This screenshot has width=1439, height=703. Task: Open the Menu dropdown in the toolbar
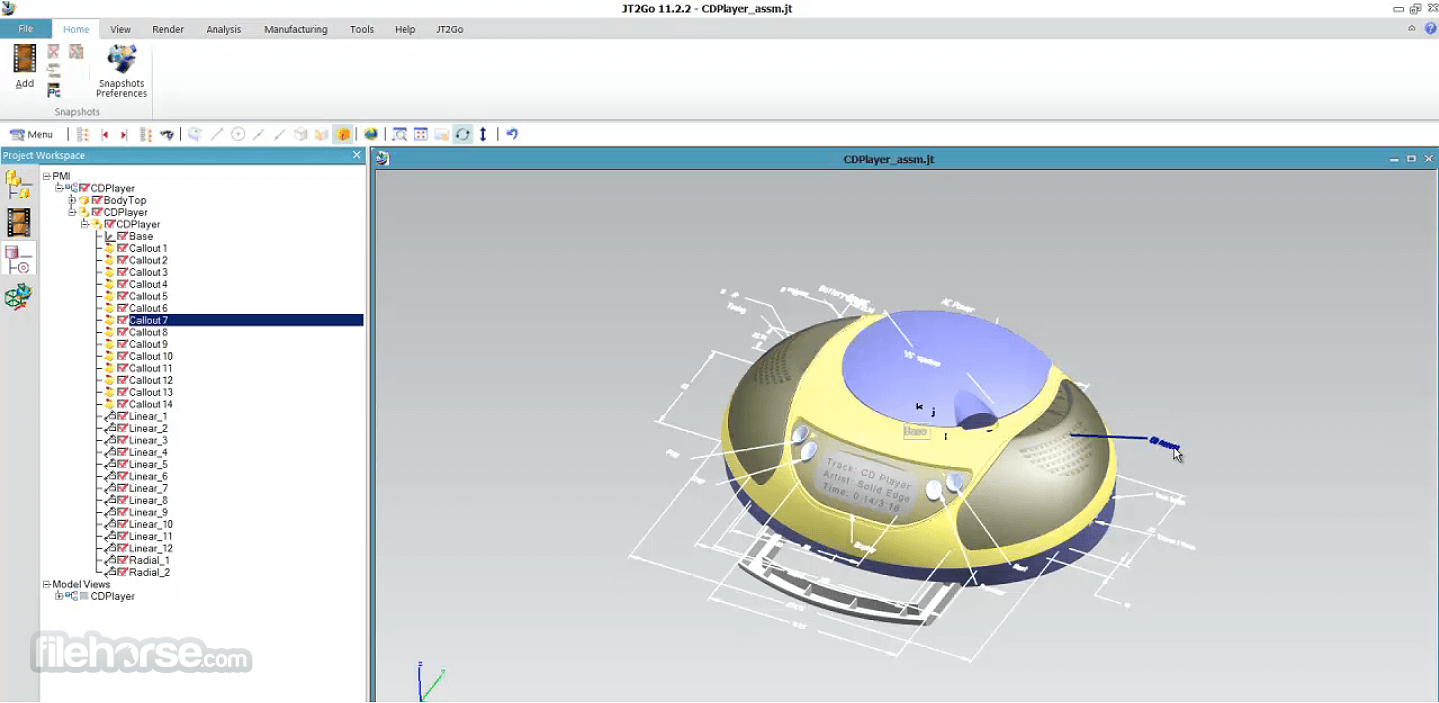pyautogui.click(x=31, y=134)
